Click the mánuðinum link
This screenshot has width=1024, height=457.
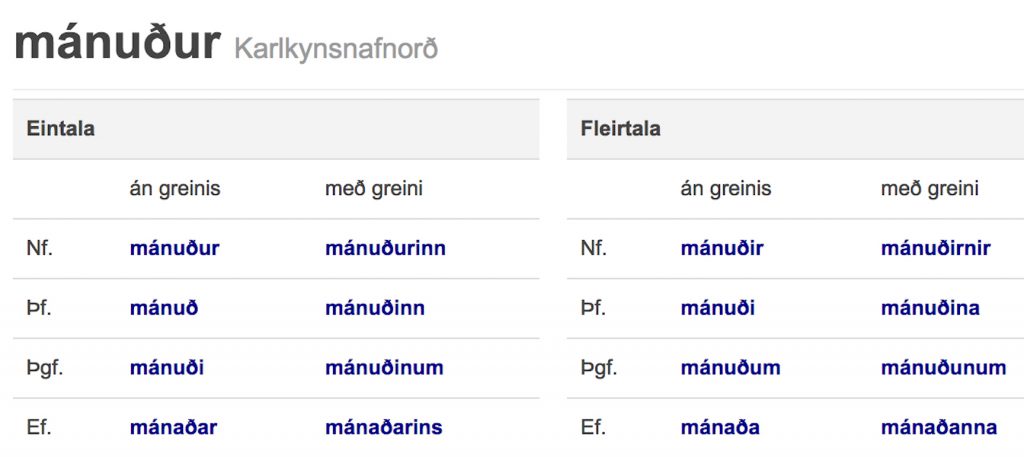(384, 368)
